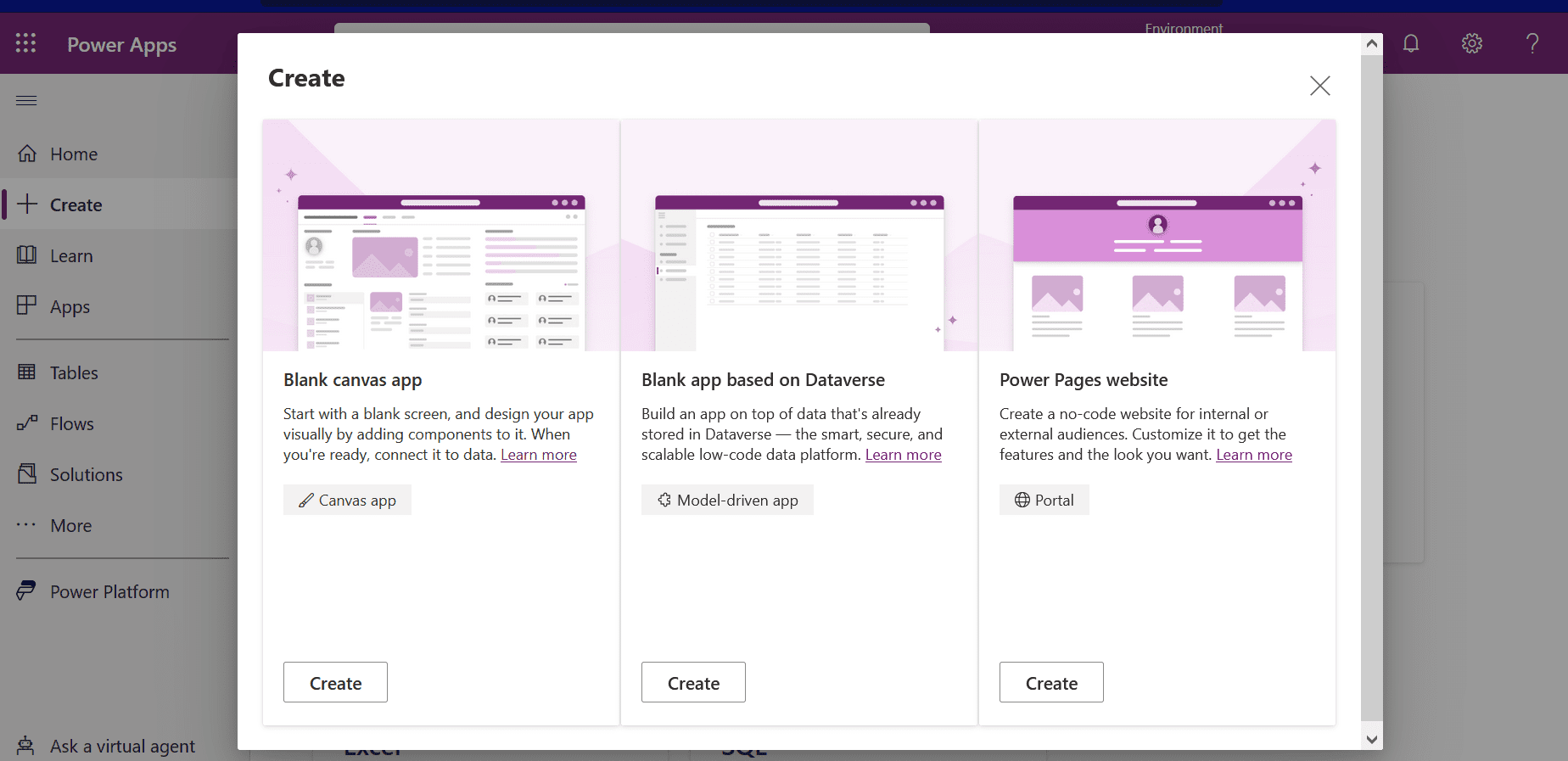Go to Apps in the left navigation

pos(70,306)
